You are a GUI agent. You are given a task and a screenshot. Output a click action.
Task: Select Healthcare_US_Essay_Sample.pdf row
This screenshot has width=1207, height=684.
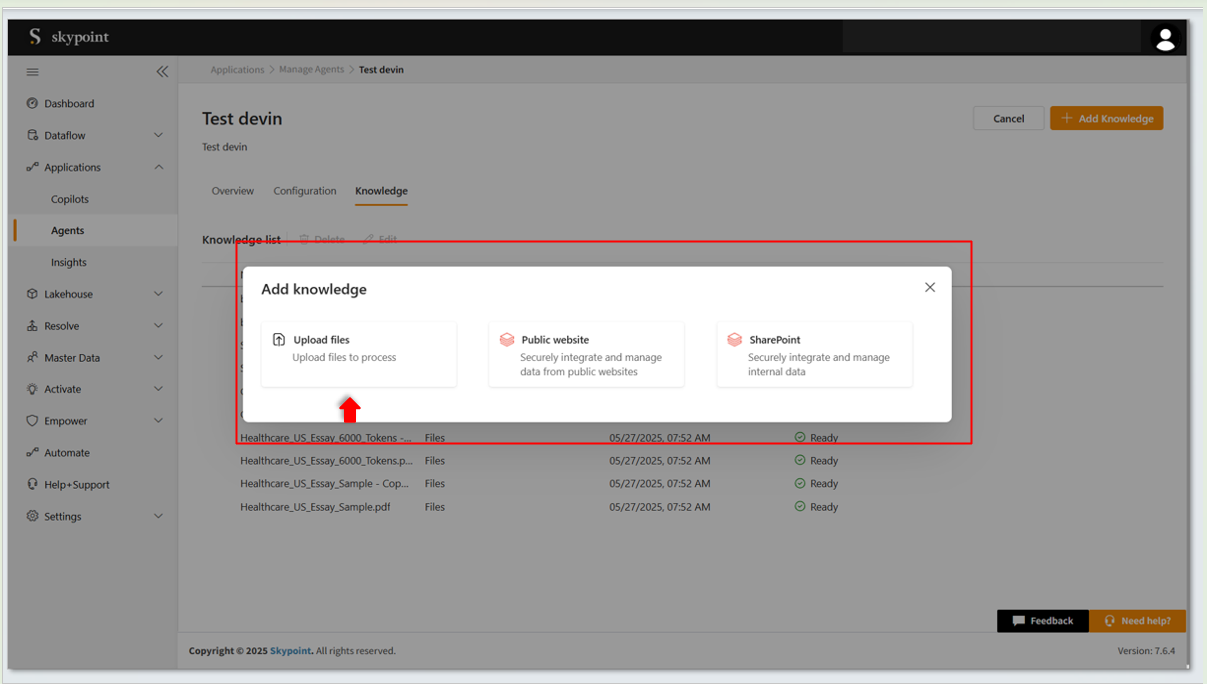click(315, 507)
